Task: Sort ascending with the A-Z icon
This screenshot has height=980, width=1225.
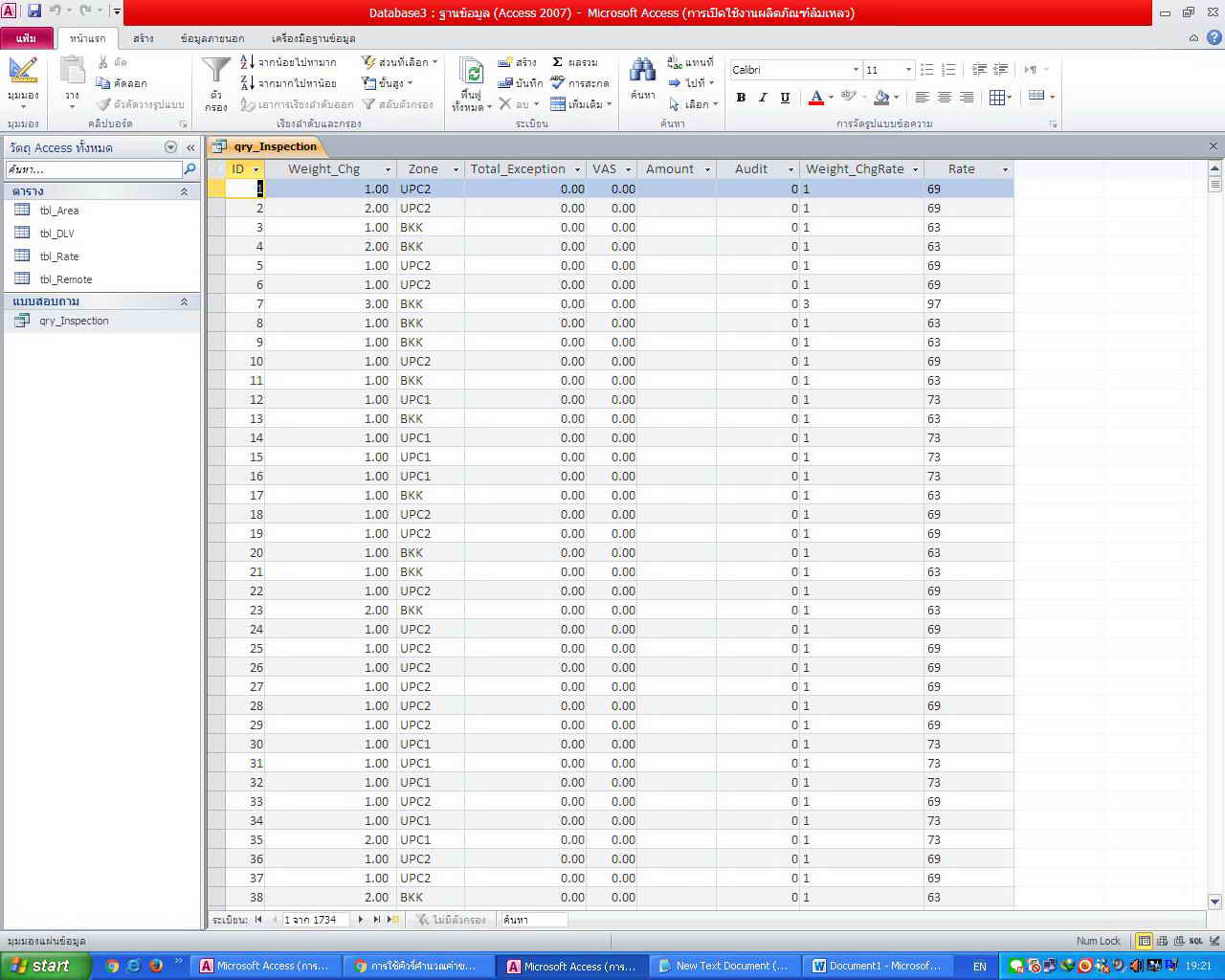Action: 247,62
